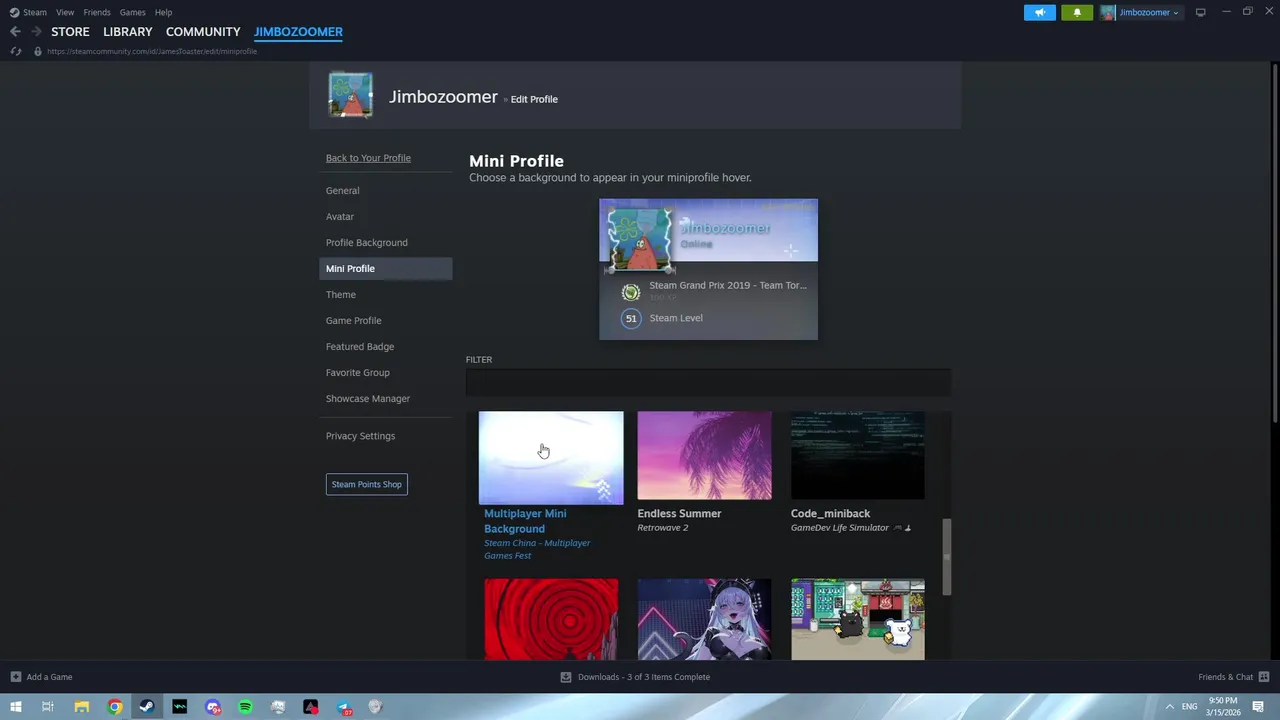Click the Downloads status icon
Viewport: 1280px width, 720px height.
[566, 677]
